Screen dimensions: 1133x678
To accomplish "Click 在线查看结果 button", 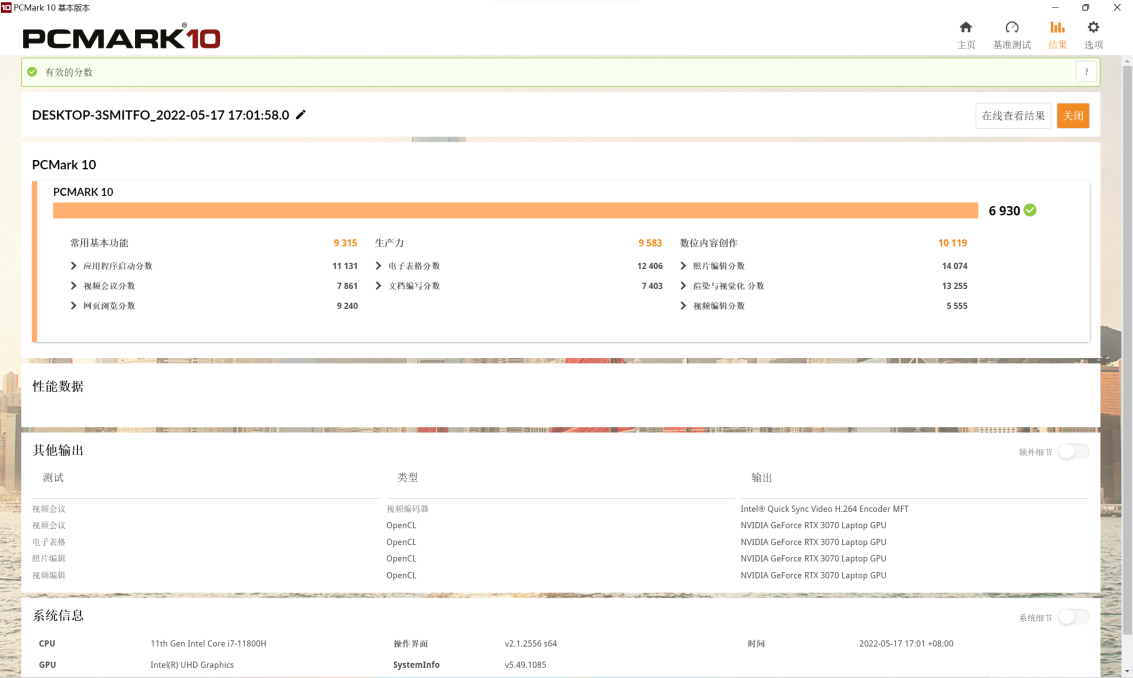I will click(1013, 116).
